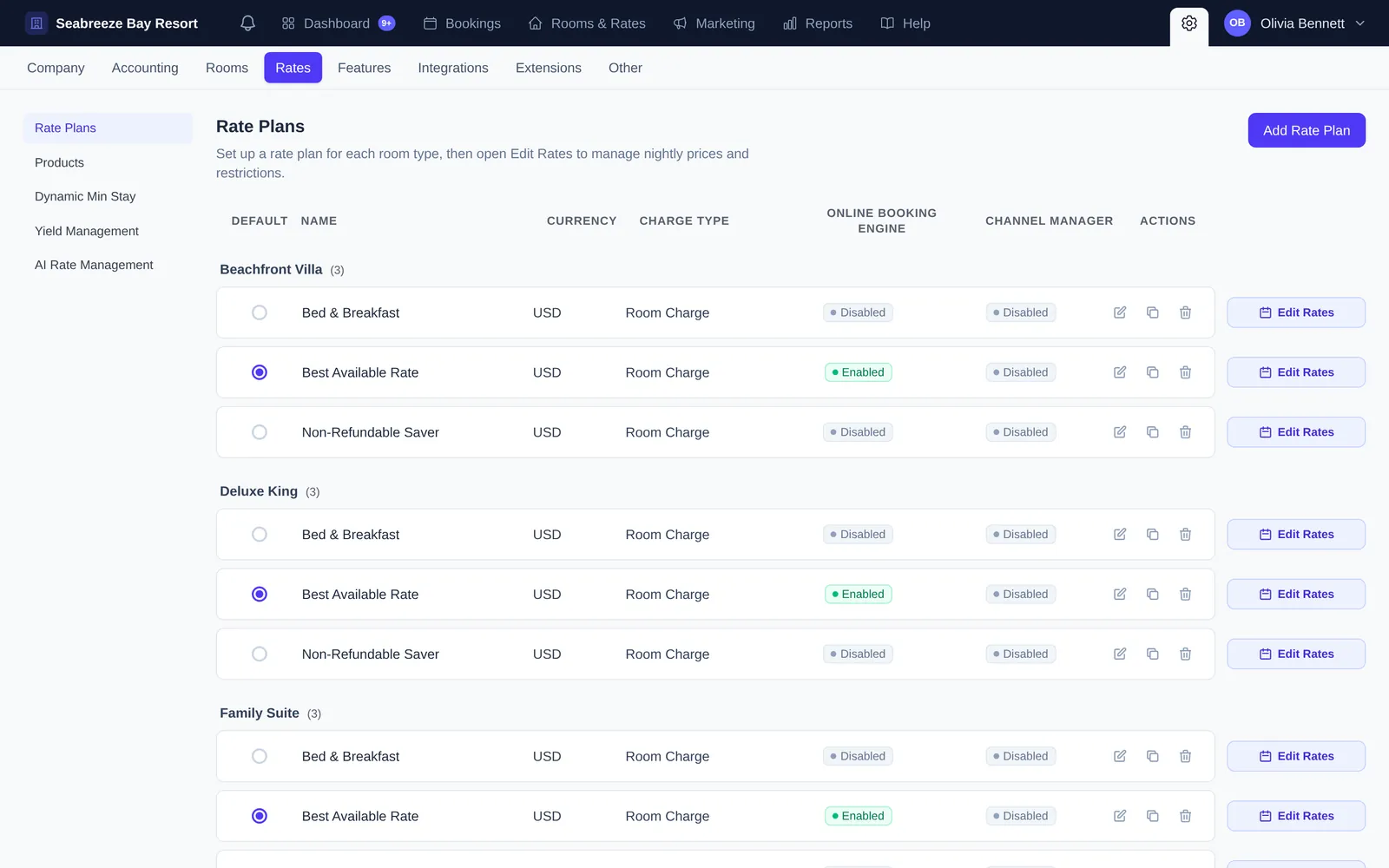
Task: Open the notifications bell
Action: pyautogui.click(x=247, y=23)
